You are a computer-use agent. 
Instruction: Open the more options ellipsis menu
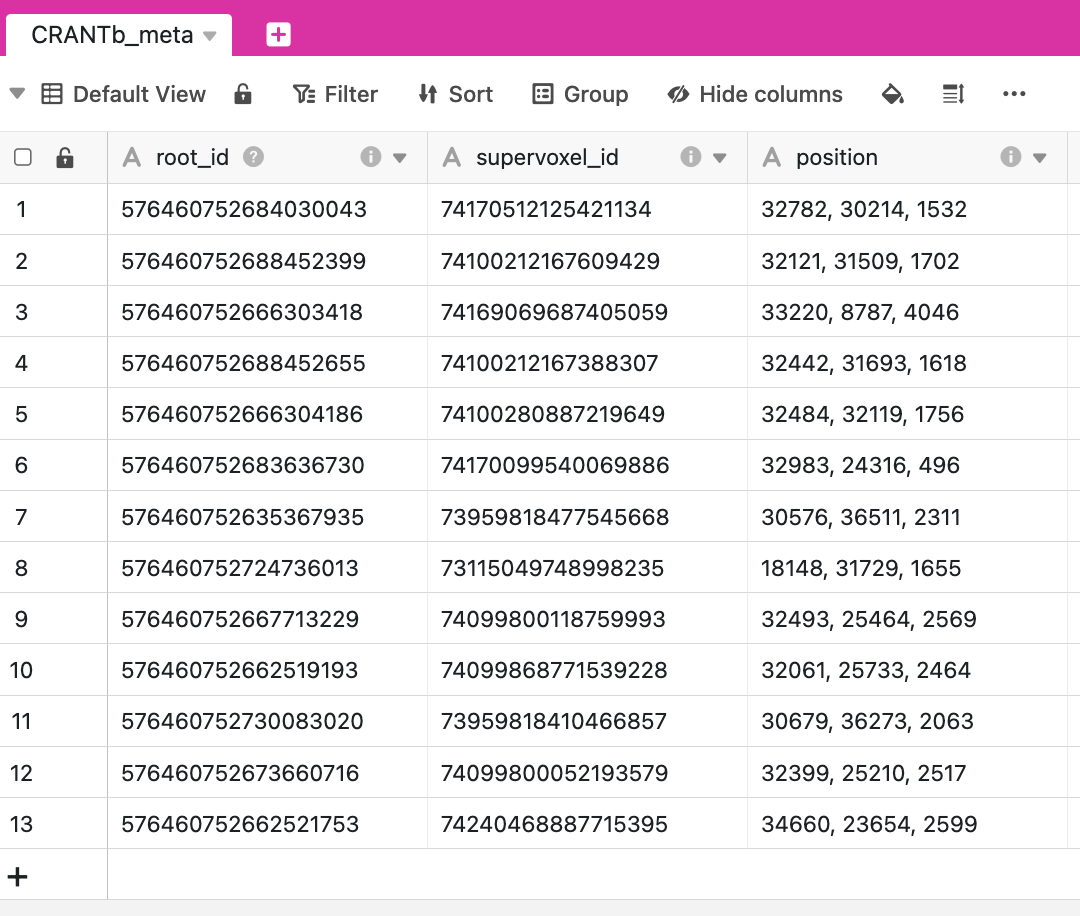tap(1014, 94)
